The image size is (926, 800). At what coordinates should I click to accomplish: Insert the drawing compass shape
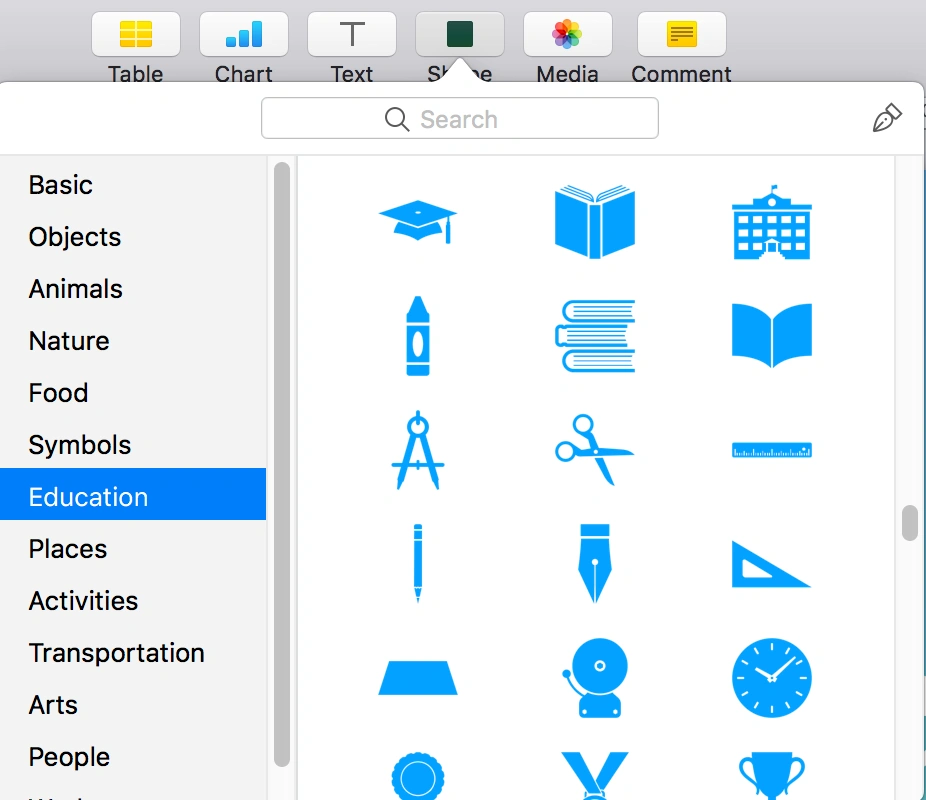pos(418,450)
